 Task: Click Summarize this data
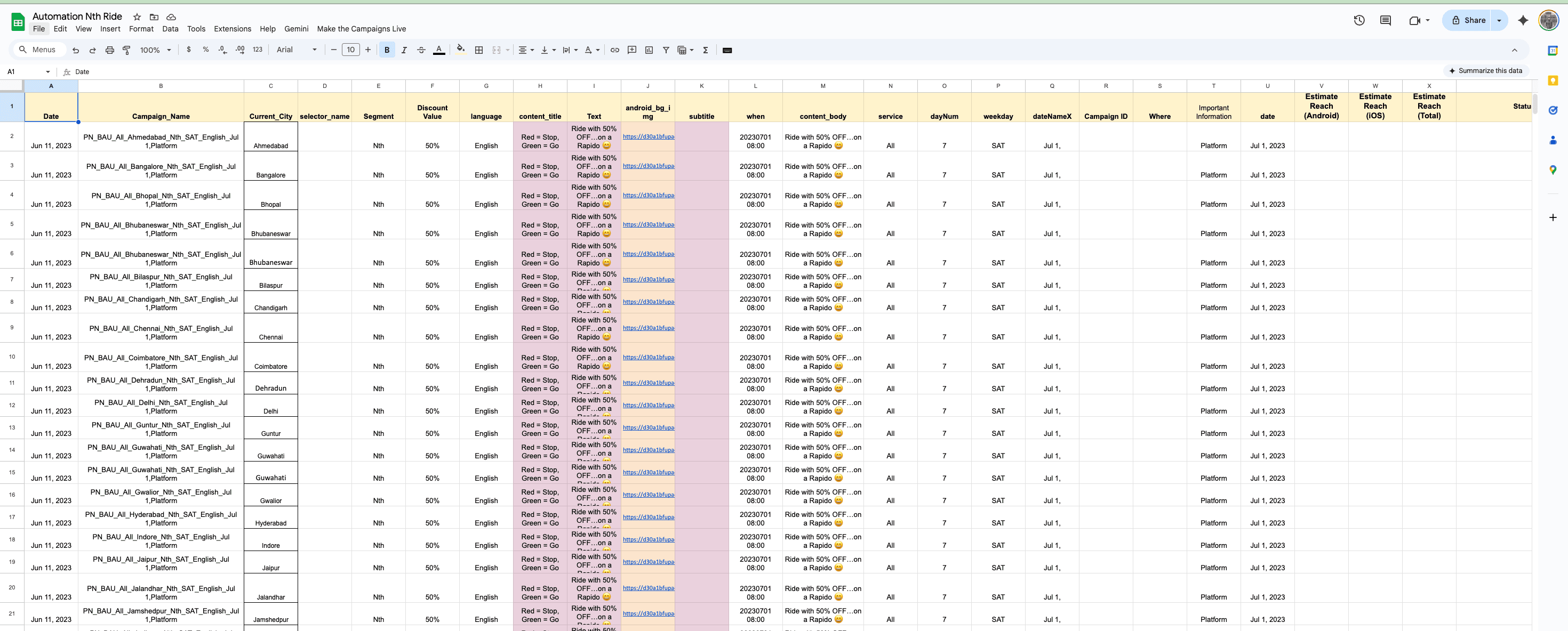tap(1485, 70)
